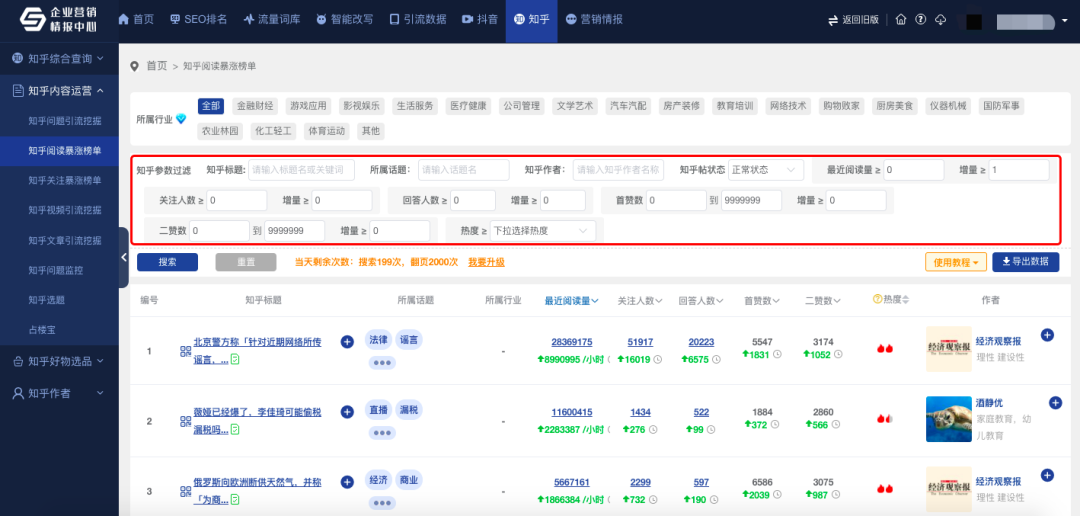1080x516 pixels.
Task: Click the question mark icon beside 热度 header
Action: (878, 299)
